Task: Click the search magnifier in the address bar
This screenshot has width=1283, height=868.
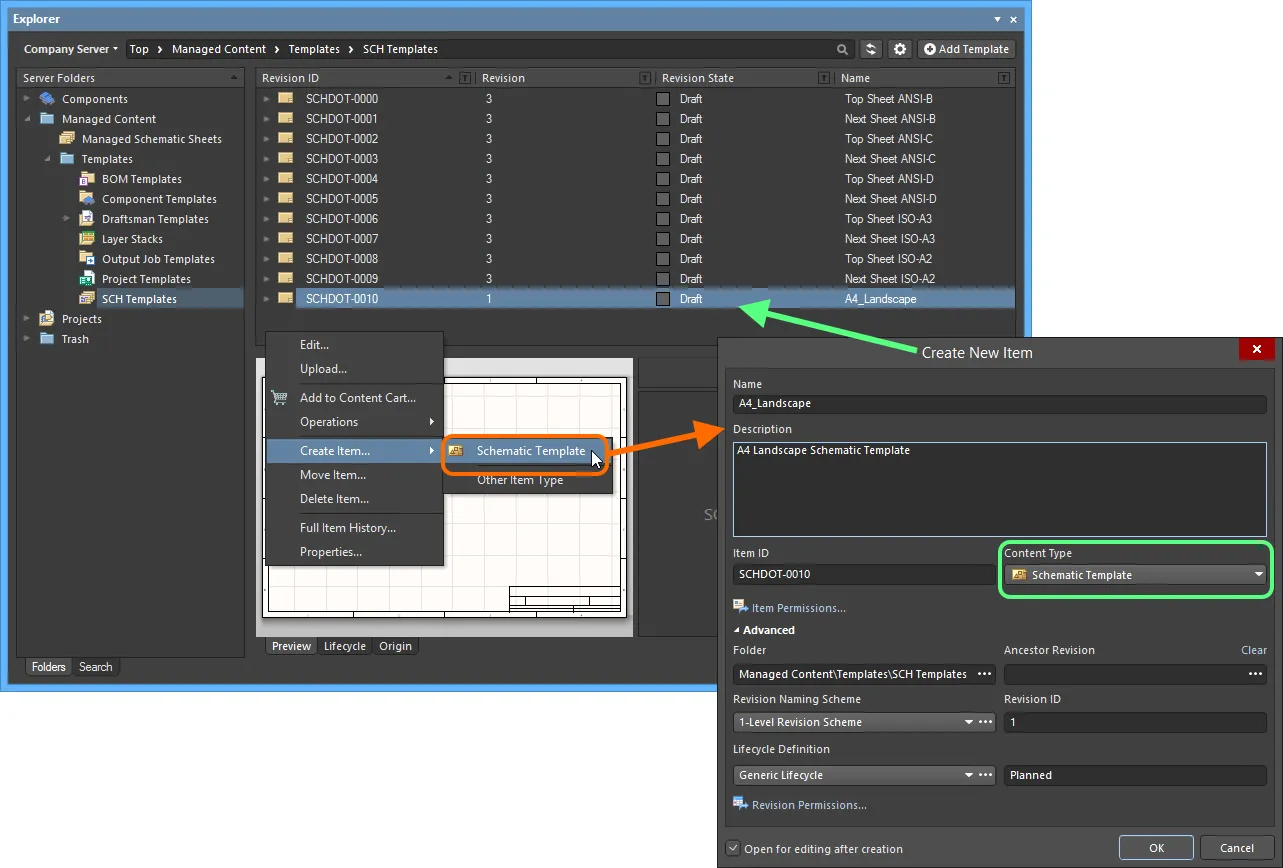Action: tap(843, 49)
